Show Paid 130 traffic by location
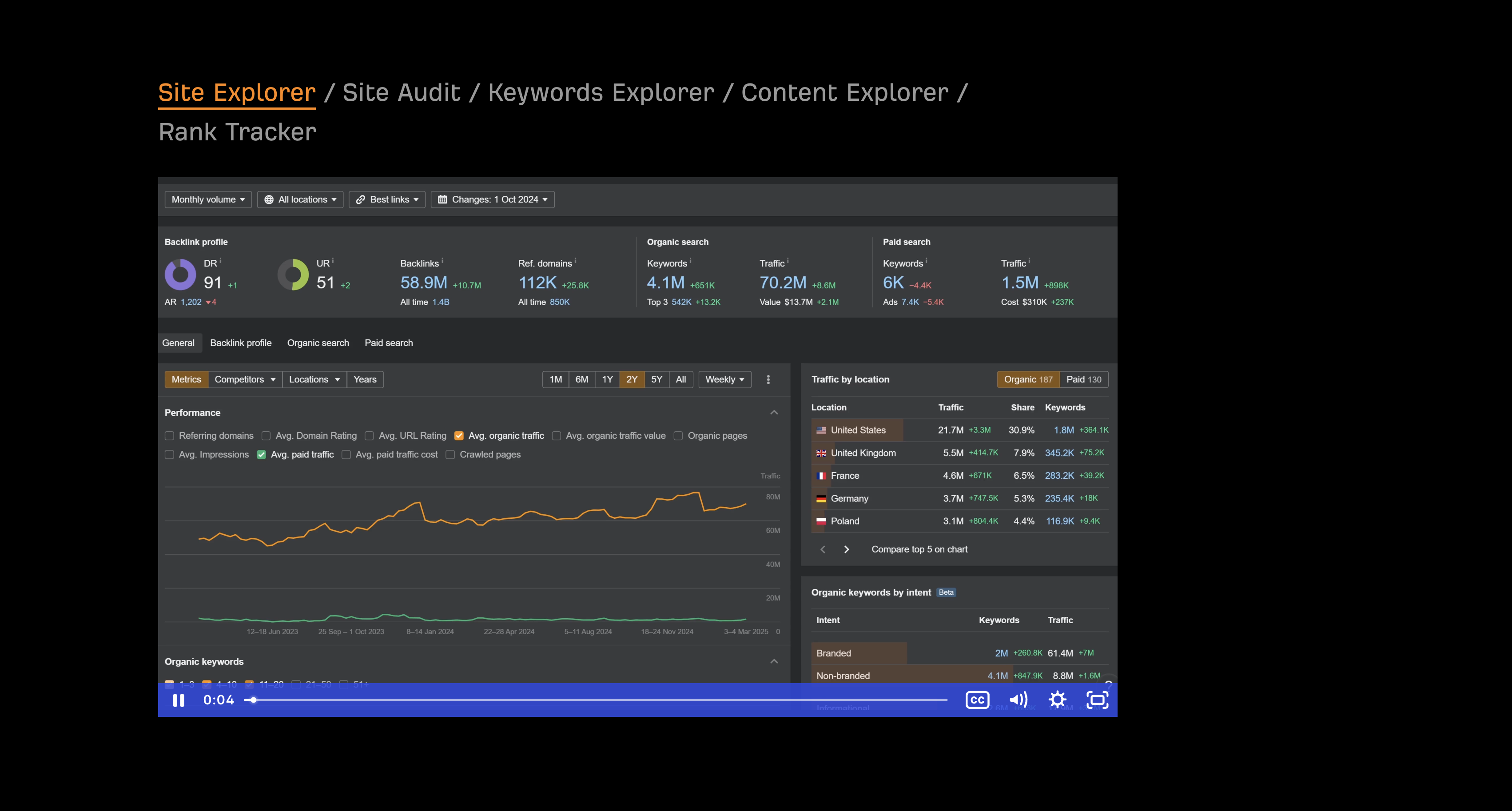Viewport: 1512px width, 811px height. click(1083, 380)
